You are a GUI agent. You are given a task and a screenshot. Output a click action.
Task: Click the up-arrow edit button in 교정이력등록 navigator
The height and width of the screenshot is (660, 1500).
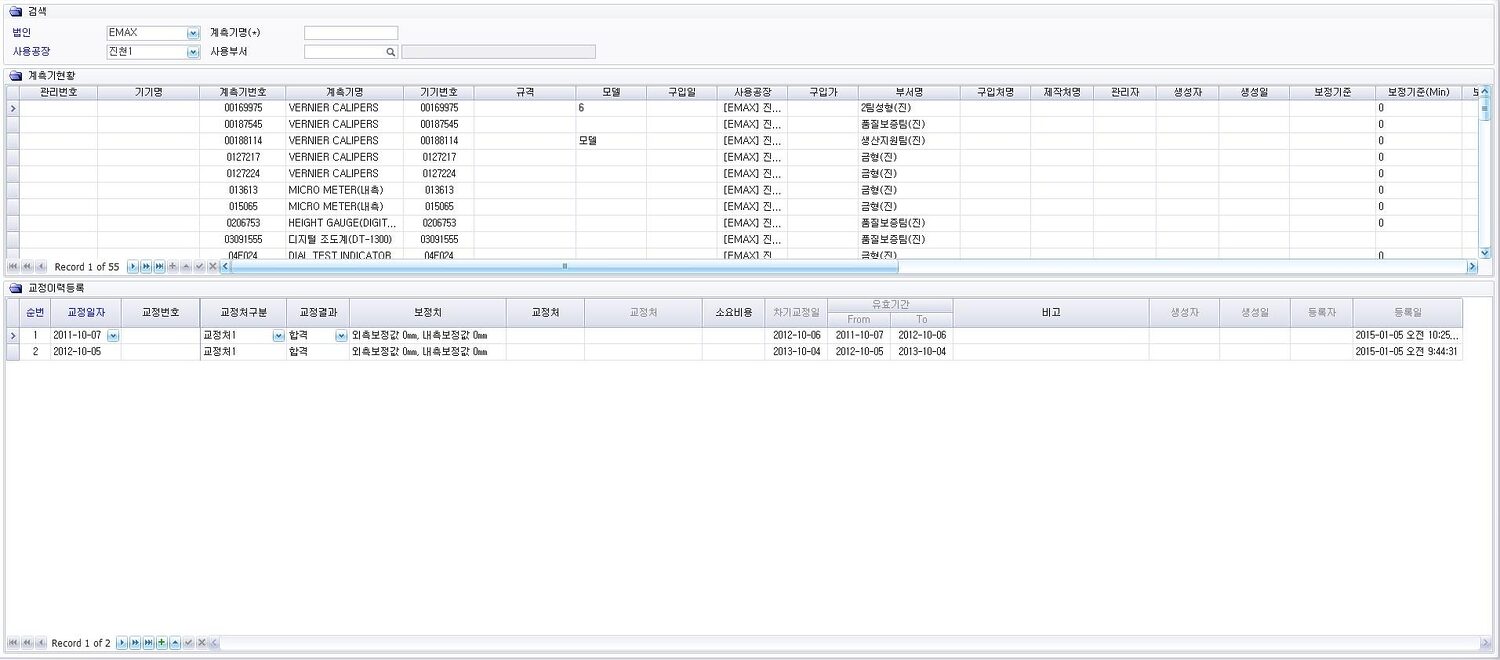coord(175,643)
